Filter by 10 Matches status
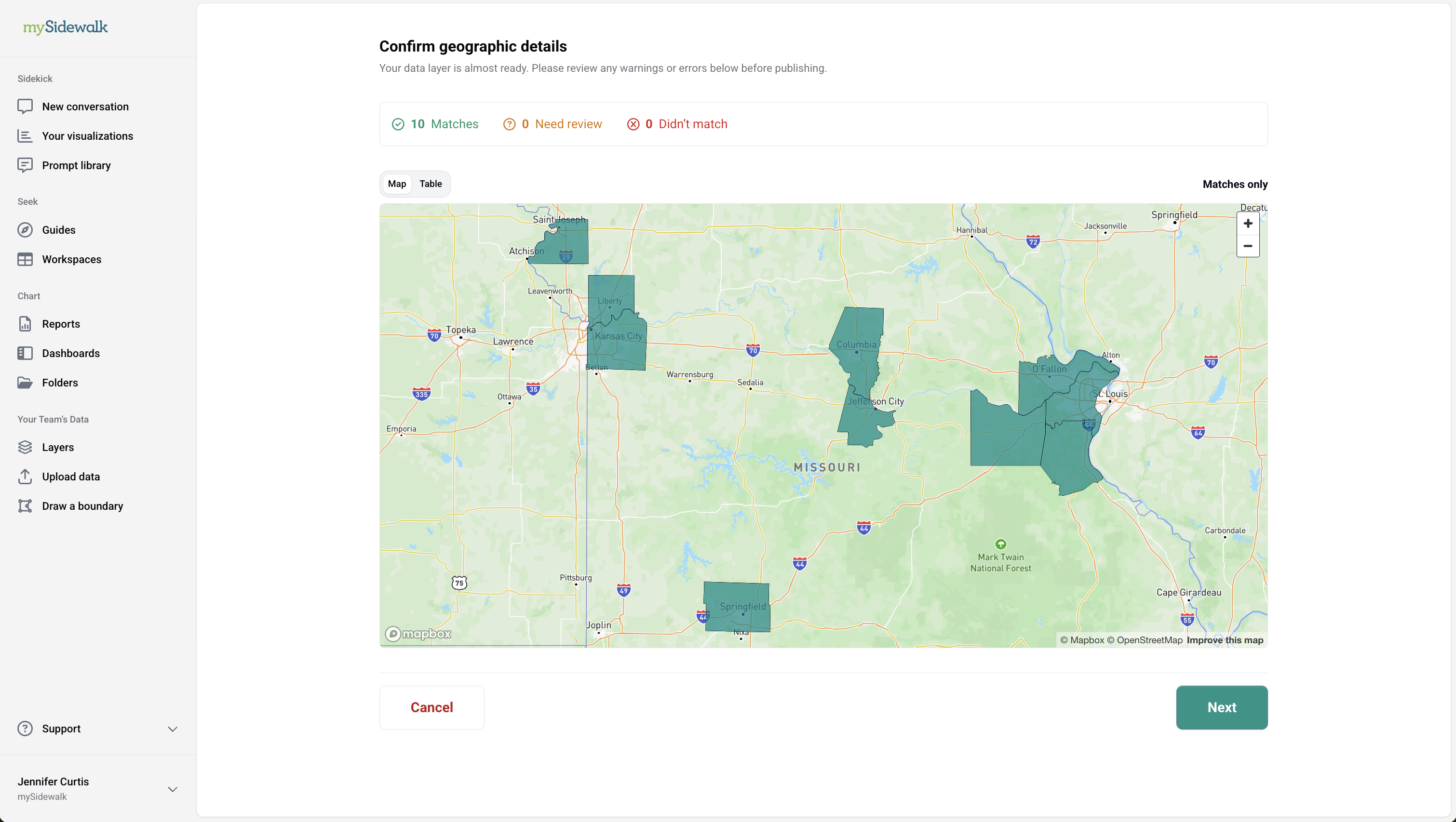 tap(435, 124)
